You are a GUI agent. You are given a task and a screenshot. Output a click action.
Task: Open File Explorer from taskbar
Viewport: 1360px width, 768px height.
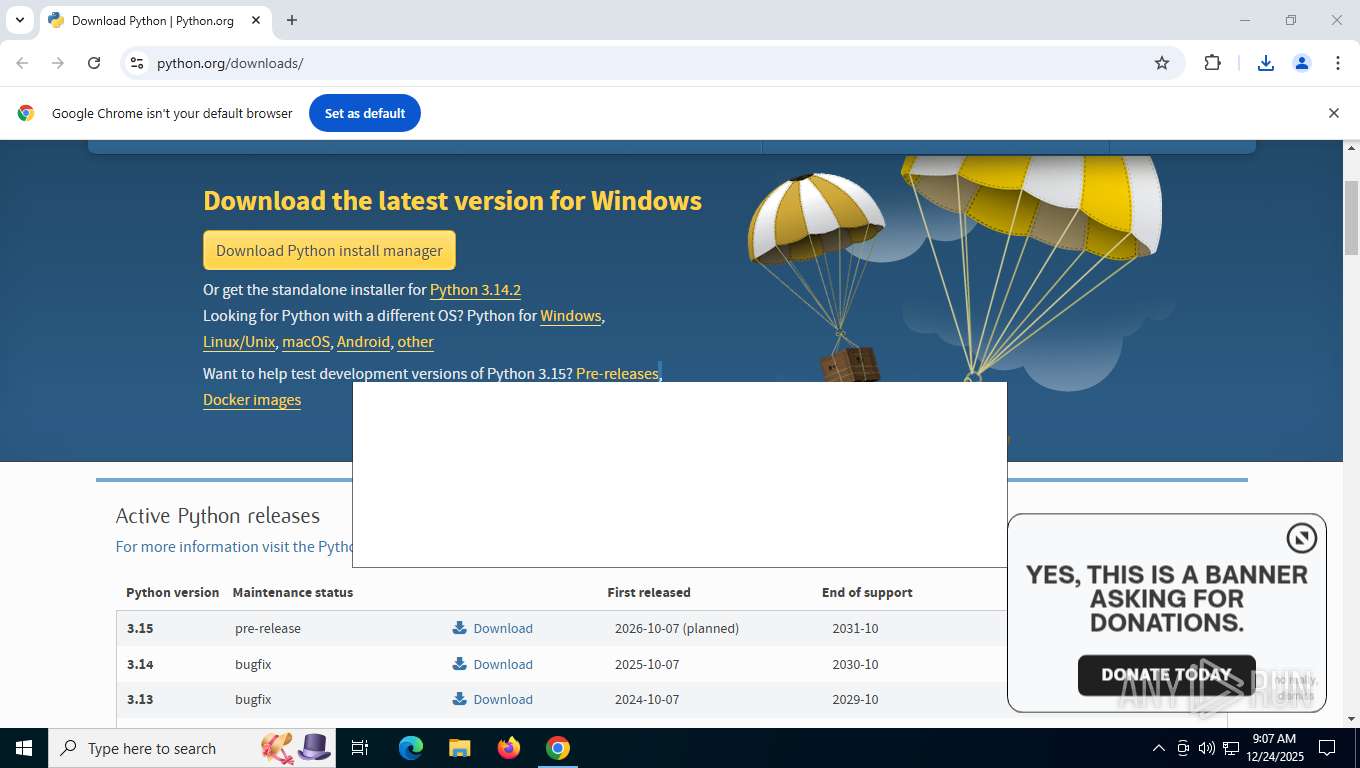pyautogui.click(x=459, y=748)
